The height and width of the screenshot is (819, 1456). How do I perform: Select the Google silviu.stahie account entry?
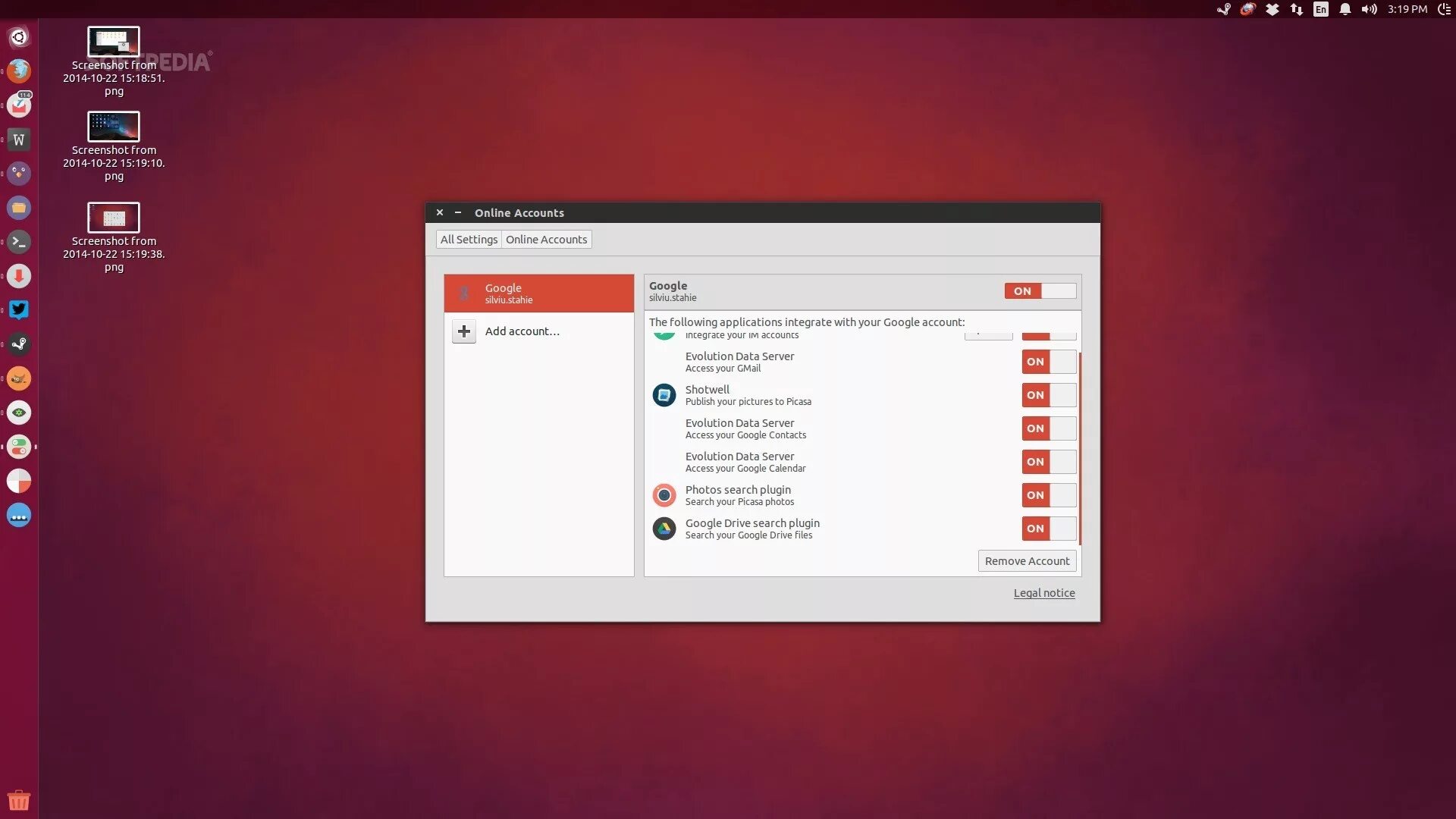[538, 293]
